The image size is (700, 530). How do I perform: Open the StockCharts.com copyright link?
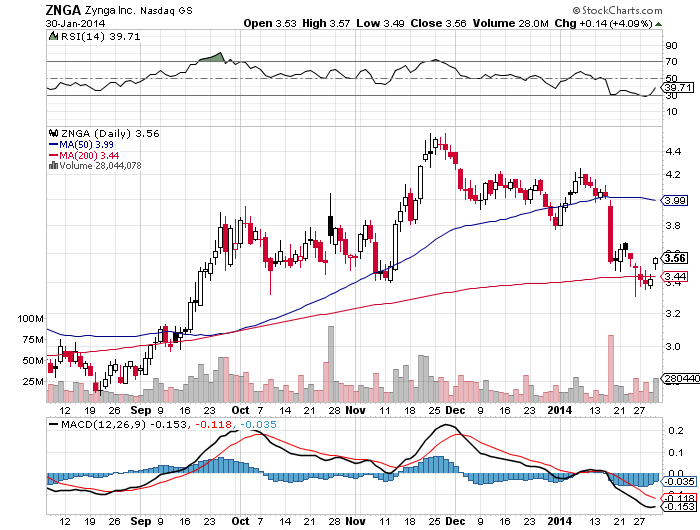[617, 10]
